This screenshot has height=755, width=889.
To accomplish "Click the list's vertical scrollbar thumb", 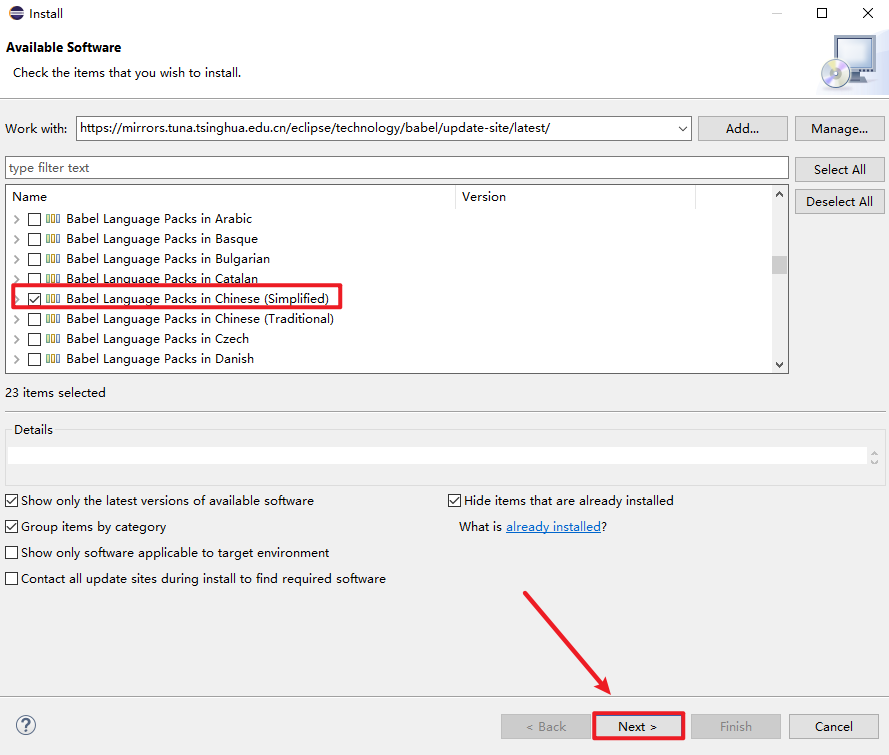I will (x=779, y=265).
